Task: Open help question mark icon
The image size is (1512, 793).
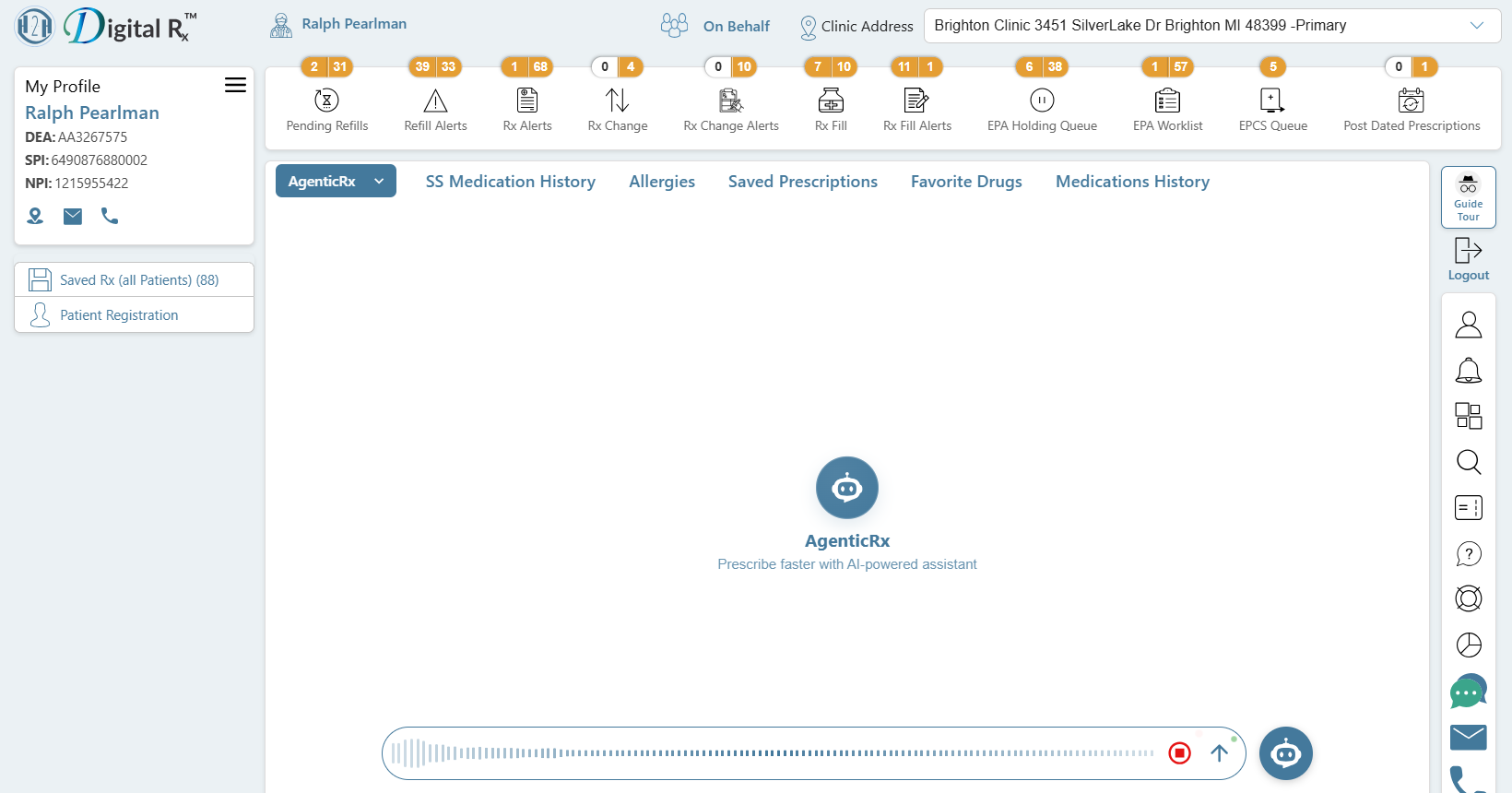Action: (1469, 554)
